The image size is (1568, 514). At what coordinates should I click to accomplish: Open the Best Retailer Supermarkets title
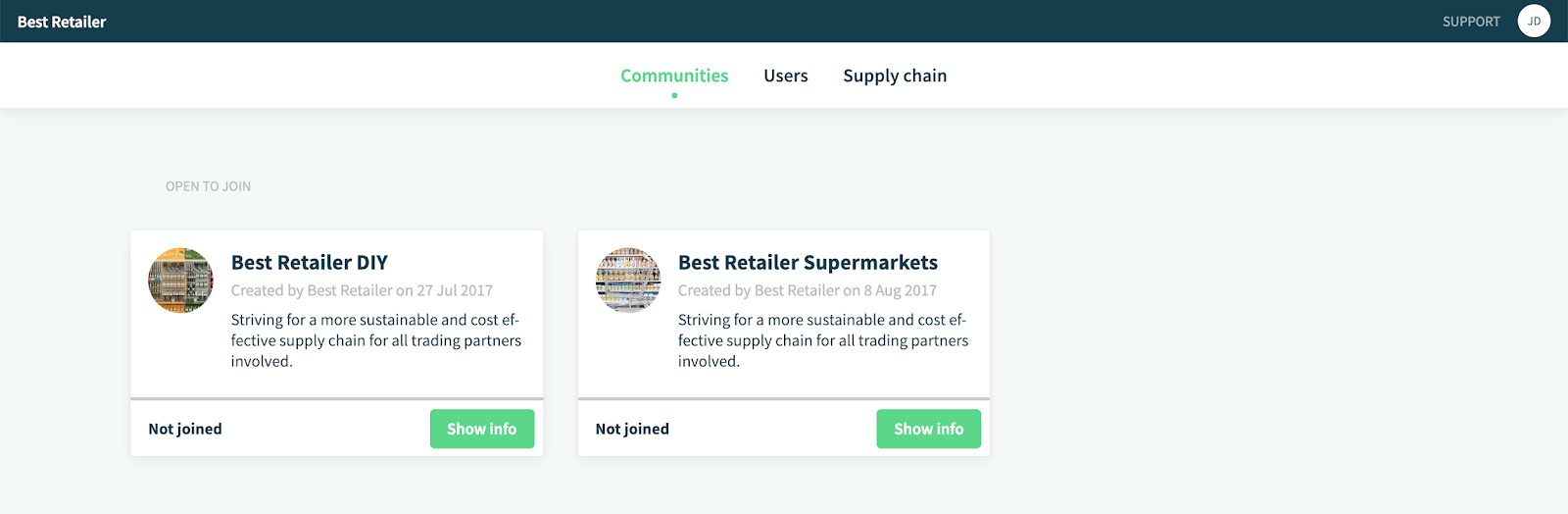[x=808, y=263]
